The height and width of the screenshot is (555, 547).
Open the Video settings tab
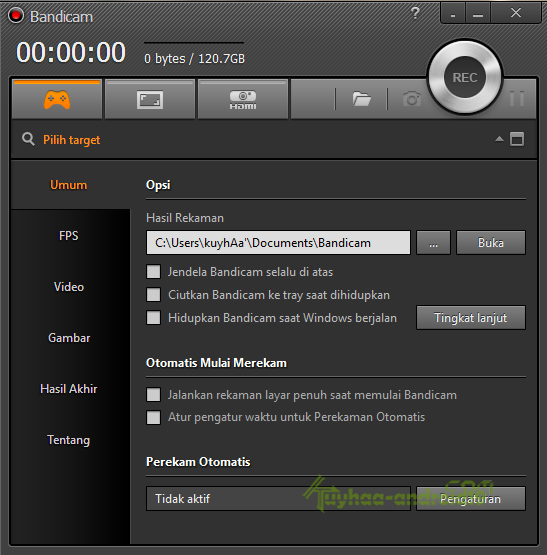[x=69, y=287]
